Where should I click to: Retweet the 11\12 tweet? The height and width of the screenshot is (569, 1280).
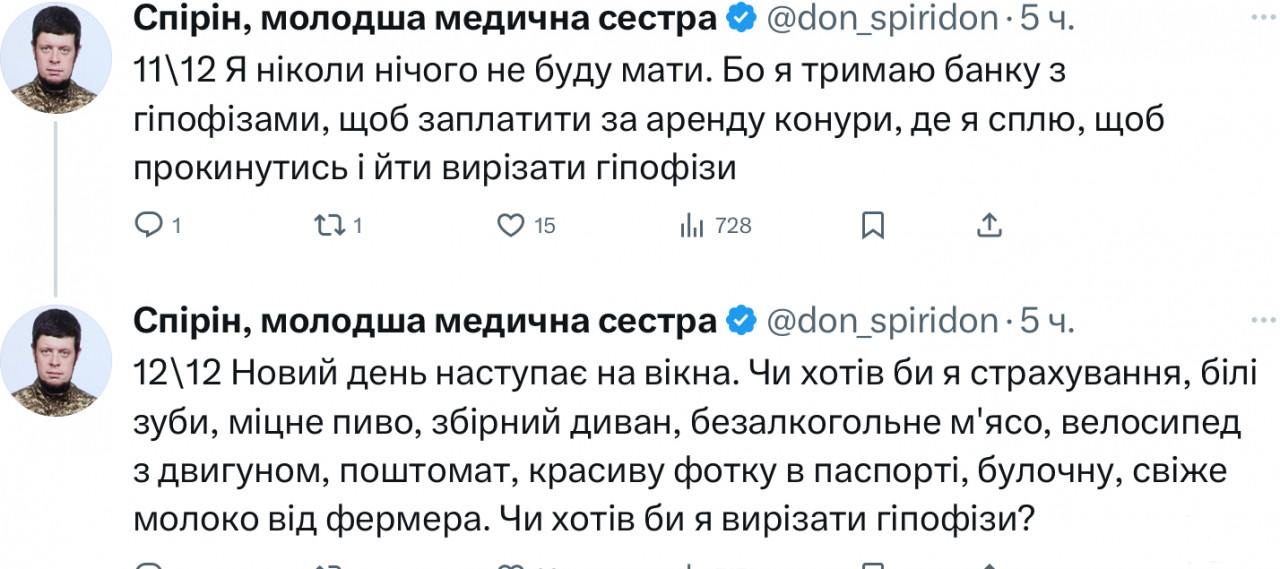coord(329,226)
